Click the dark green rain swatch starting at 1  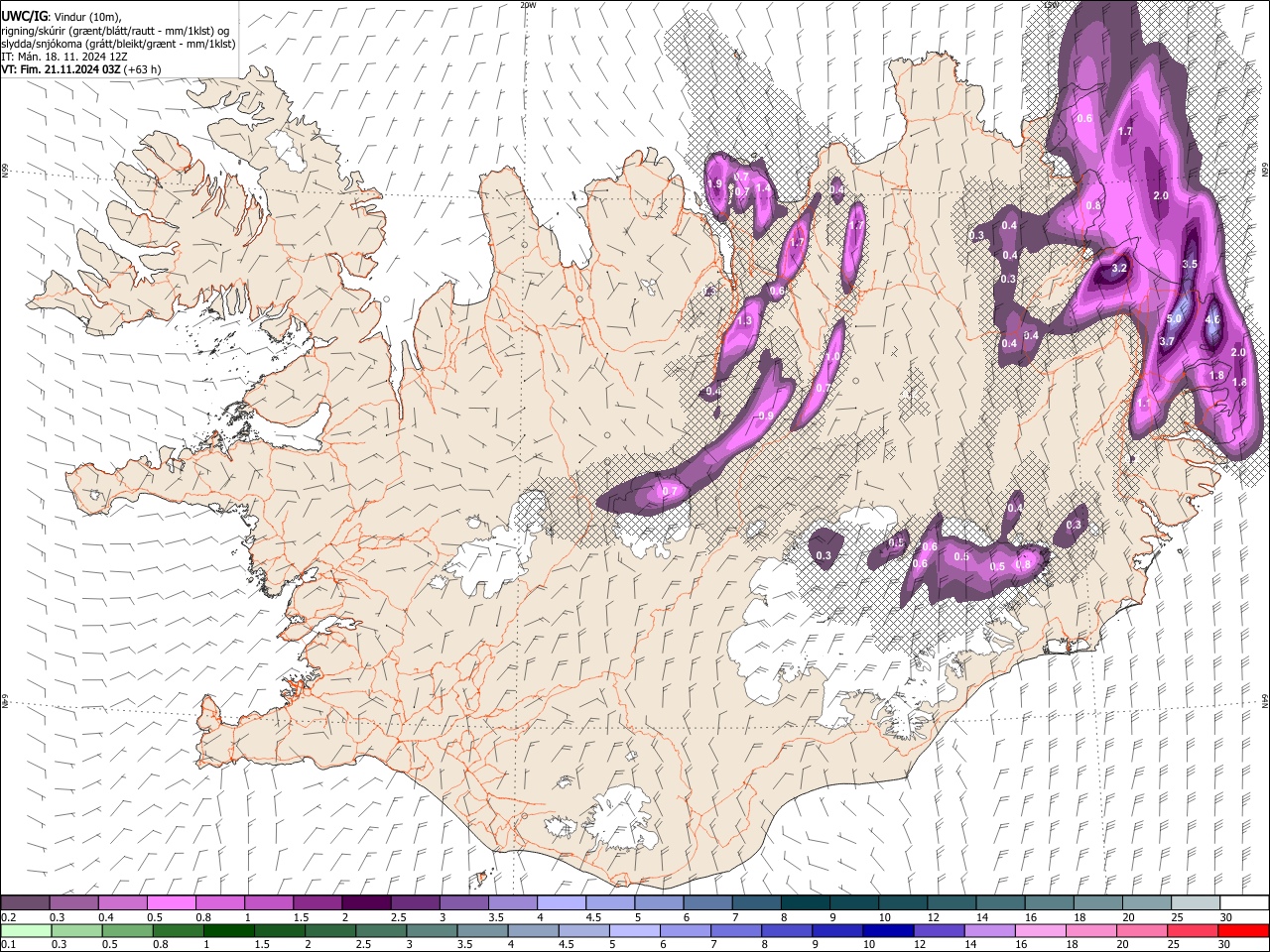(229, 930)
